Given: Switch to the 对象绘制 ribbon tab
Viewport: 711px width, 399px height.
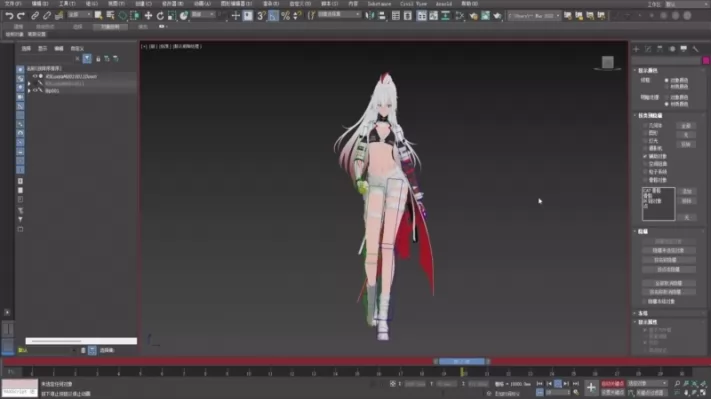Looking at the screenshot, I should 110,27.
